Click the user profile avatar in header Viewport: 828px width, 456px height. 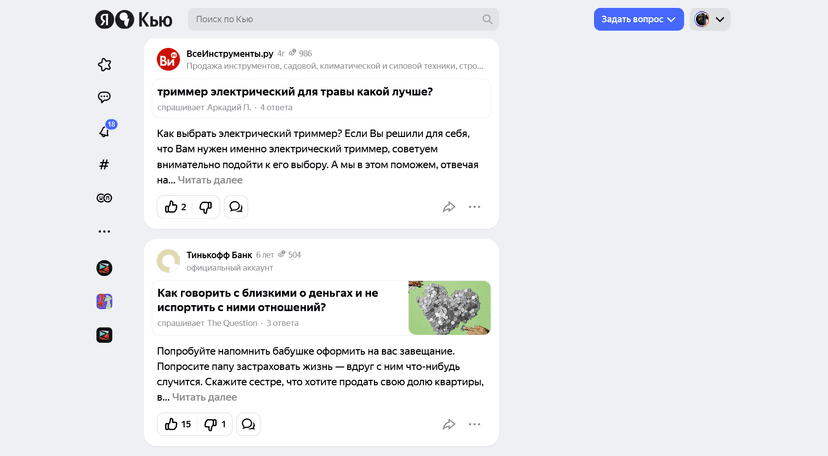click(x=702, y=20)
